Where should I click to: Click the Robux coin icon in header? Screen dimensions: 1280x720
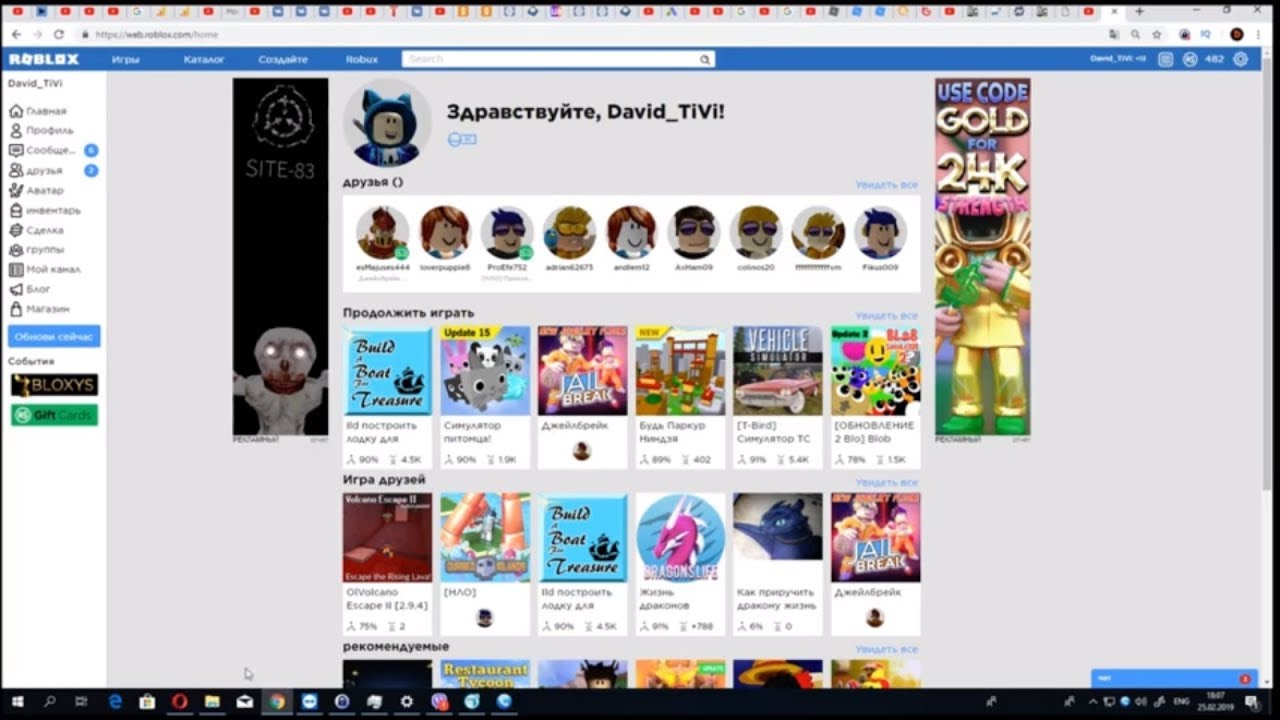click(1190, 60)
